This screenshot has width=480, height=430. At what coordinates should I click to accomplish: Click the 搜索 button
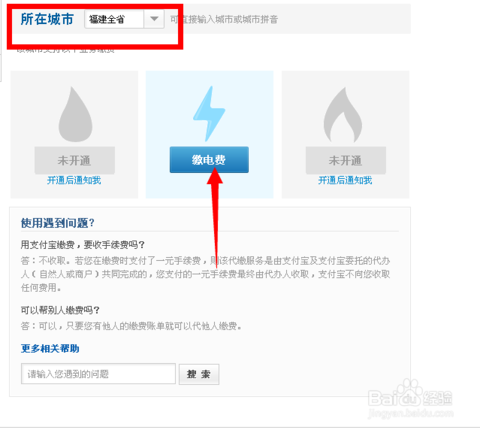click(199, 374)
